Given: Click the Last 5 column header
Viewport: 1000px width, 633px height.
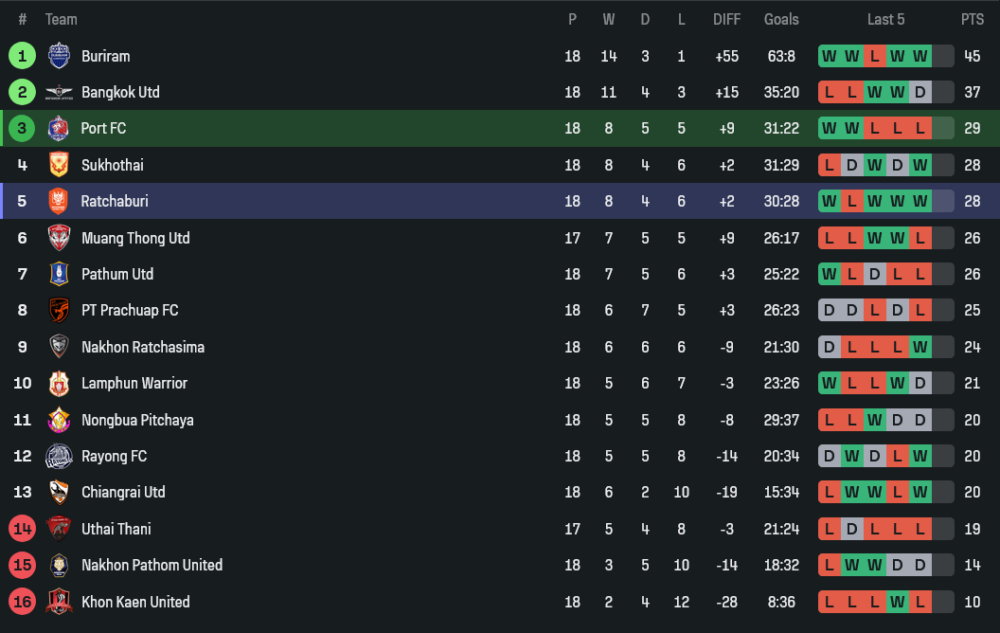Looking at the screenshot, I should (886, 19).
